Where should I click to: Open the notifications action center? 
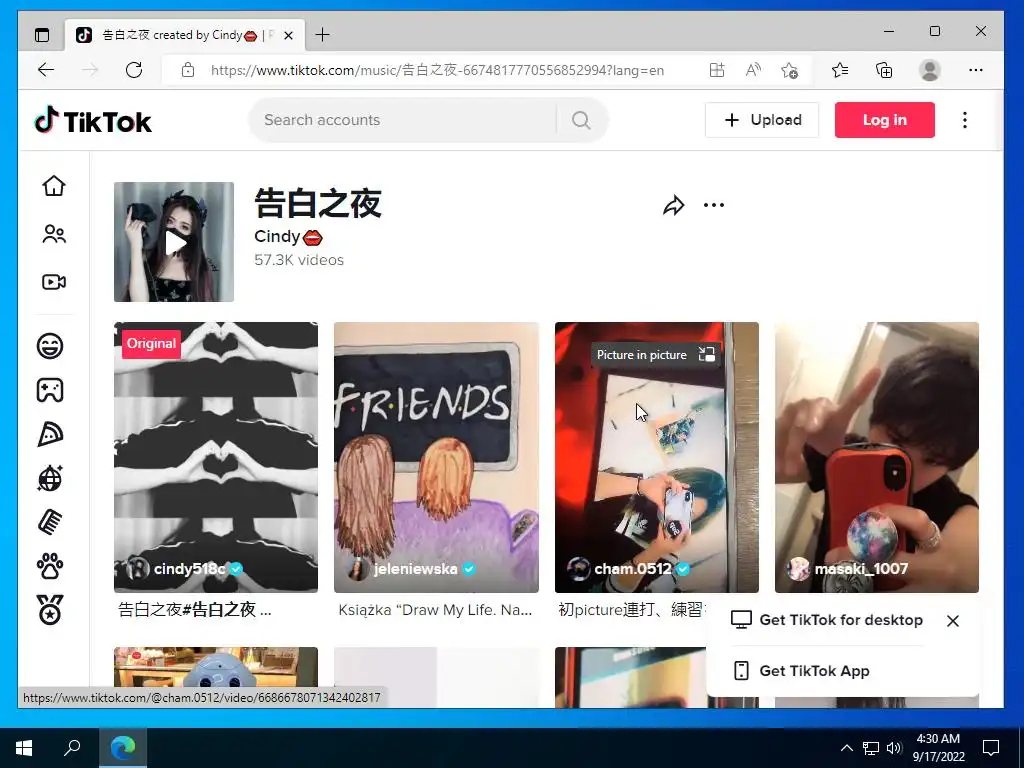(x=991, y=748)
